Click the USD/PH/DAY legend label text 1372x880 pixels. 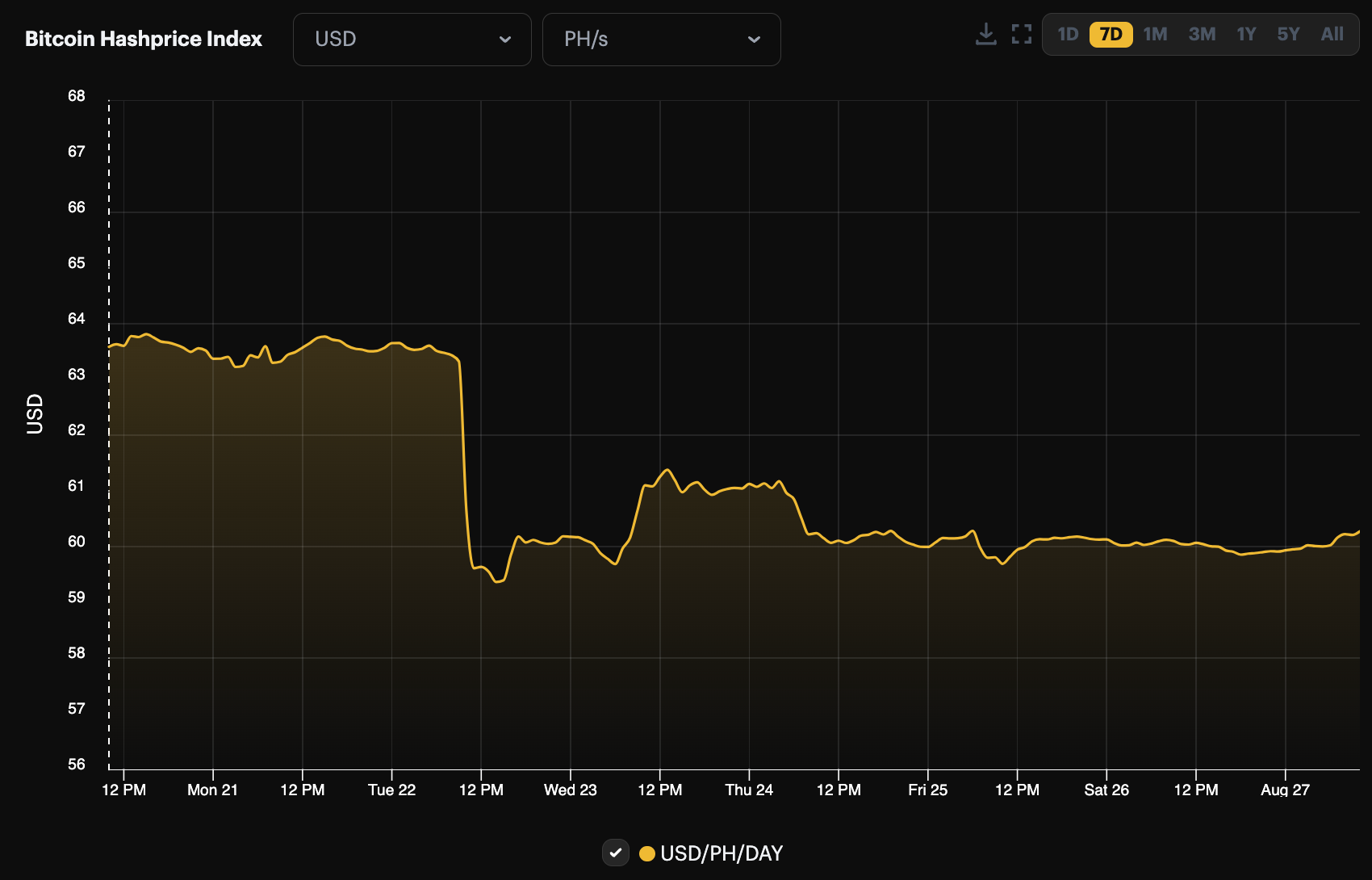point(722,853)
